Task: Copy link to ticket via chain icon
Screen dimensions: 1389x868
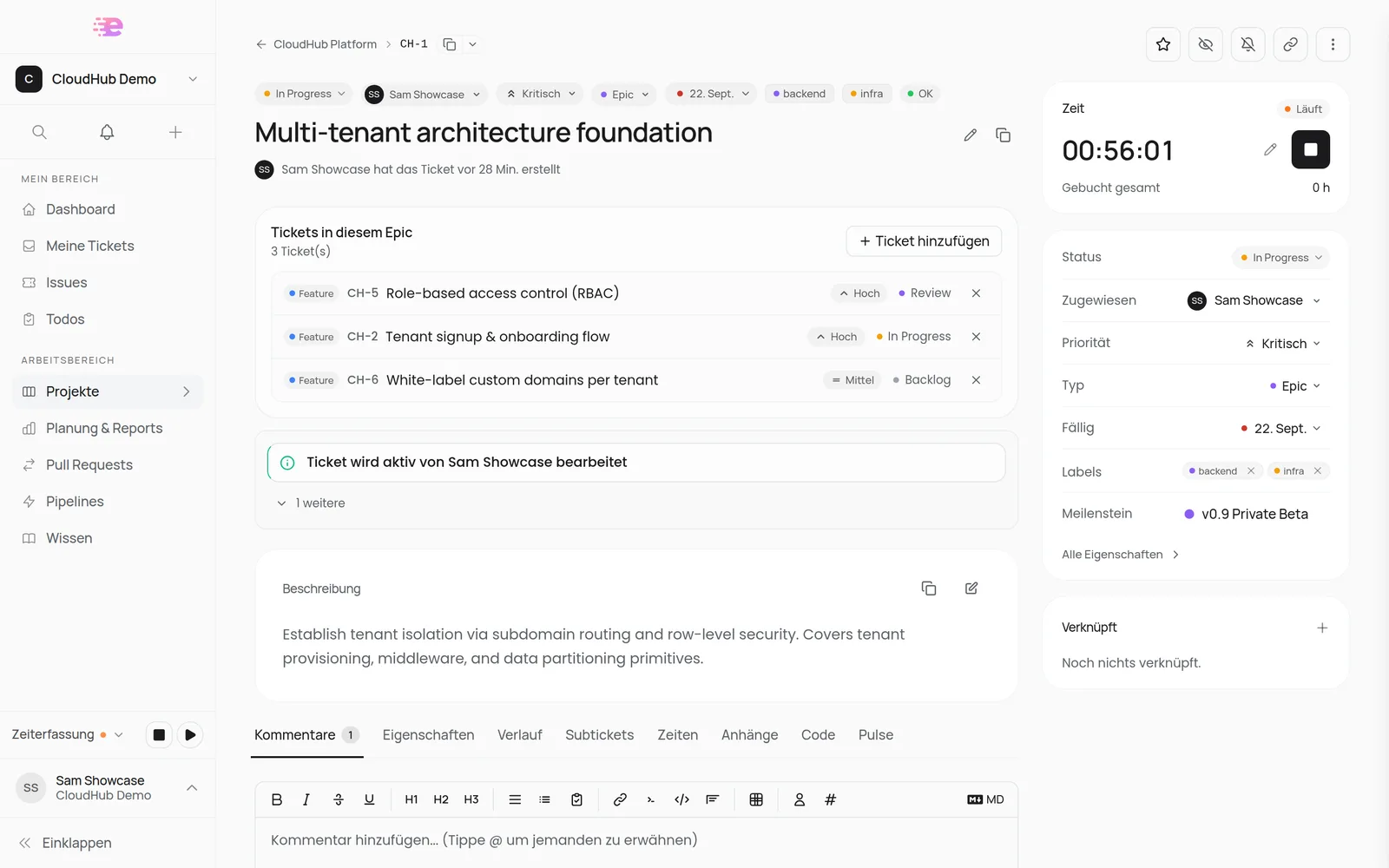Action: pyautogui.click(x=1291, y=44)
